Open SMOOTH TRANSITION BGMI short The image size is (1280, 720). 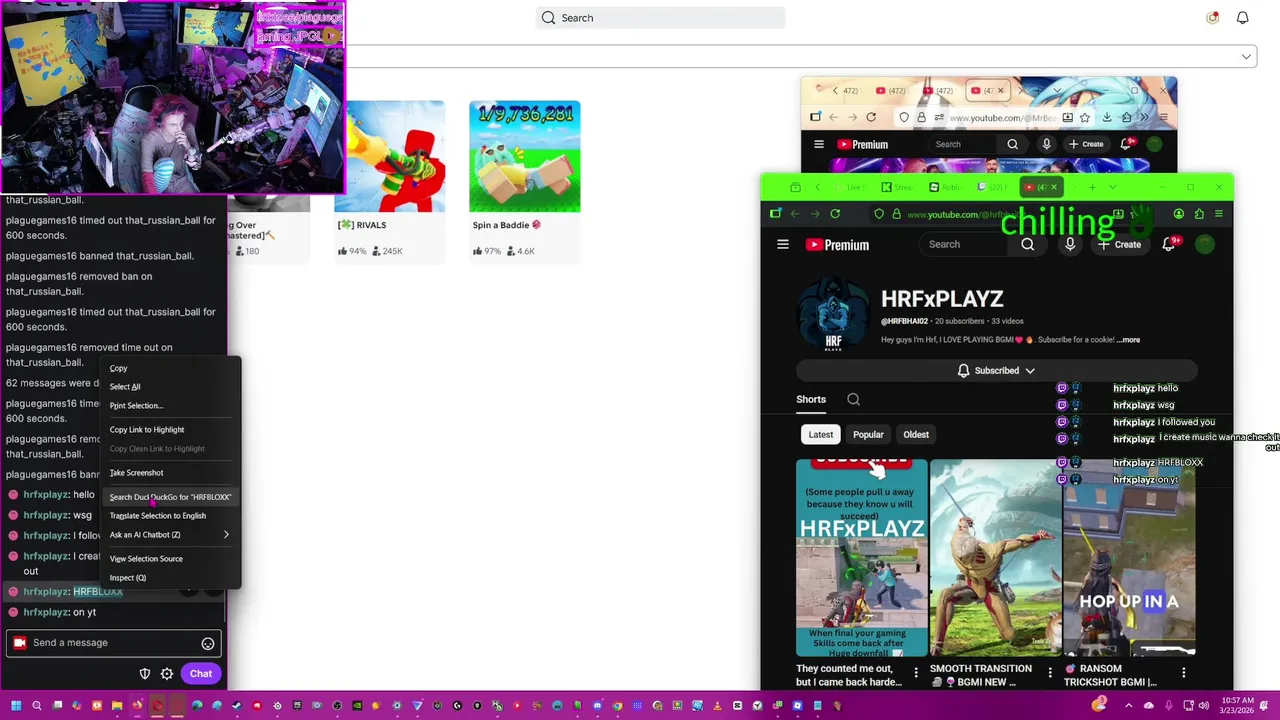click(x=994, y=558)
